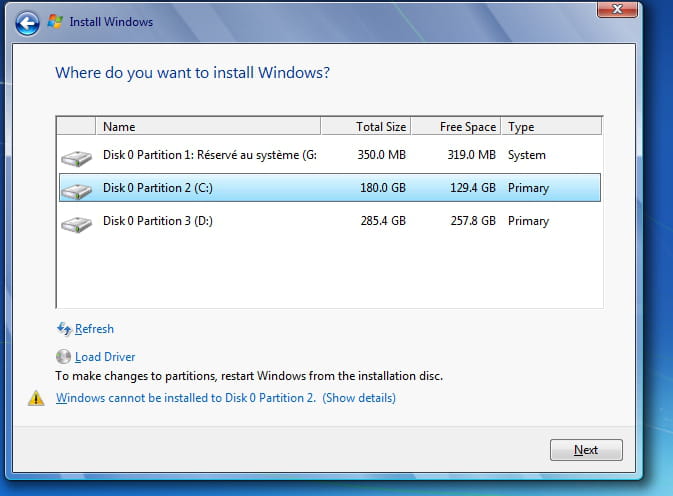Refresh the partition list via link
Image resolution: width=673 pixels, height=496 pixels.
94,329
